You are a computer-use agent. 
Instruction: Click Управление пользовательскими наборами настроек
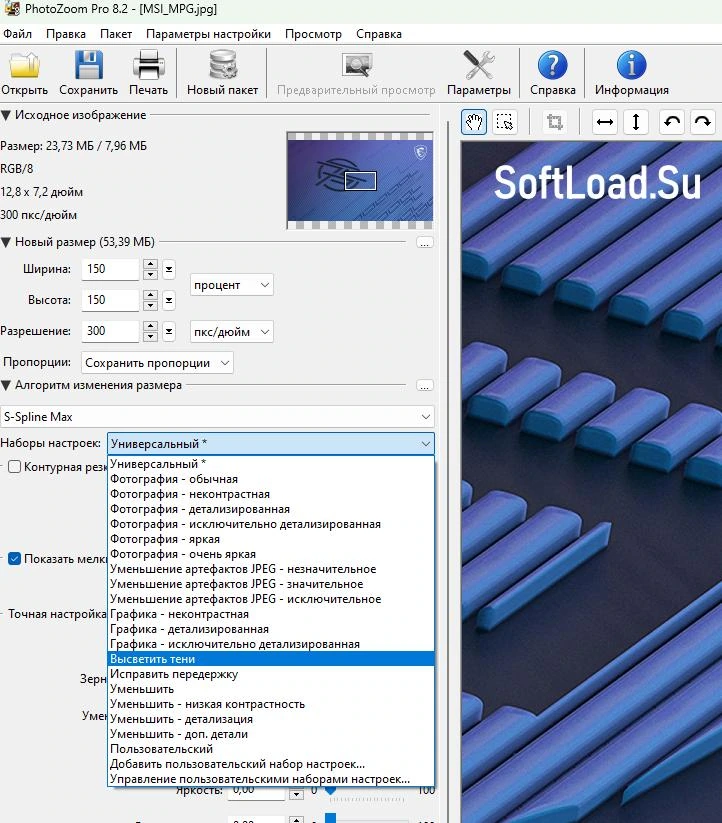[271, 779]
